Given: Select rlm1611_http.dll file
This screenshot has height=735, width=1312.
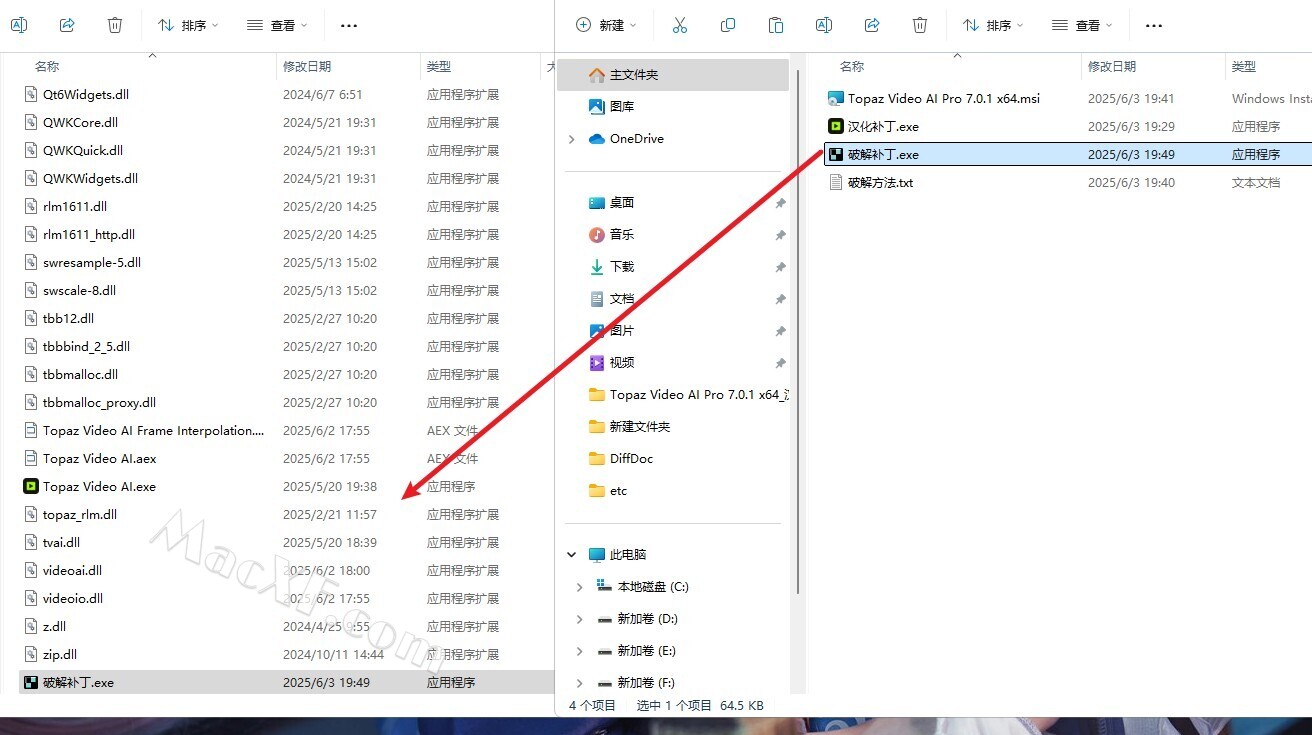Looking at the screenshot, I should click(79, 234).
